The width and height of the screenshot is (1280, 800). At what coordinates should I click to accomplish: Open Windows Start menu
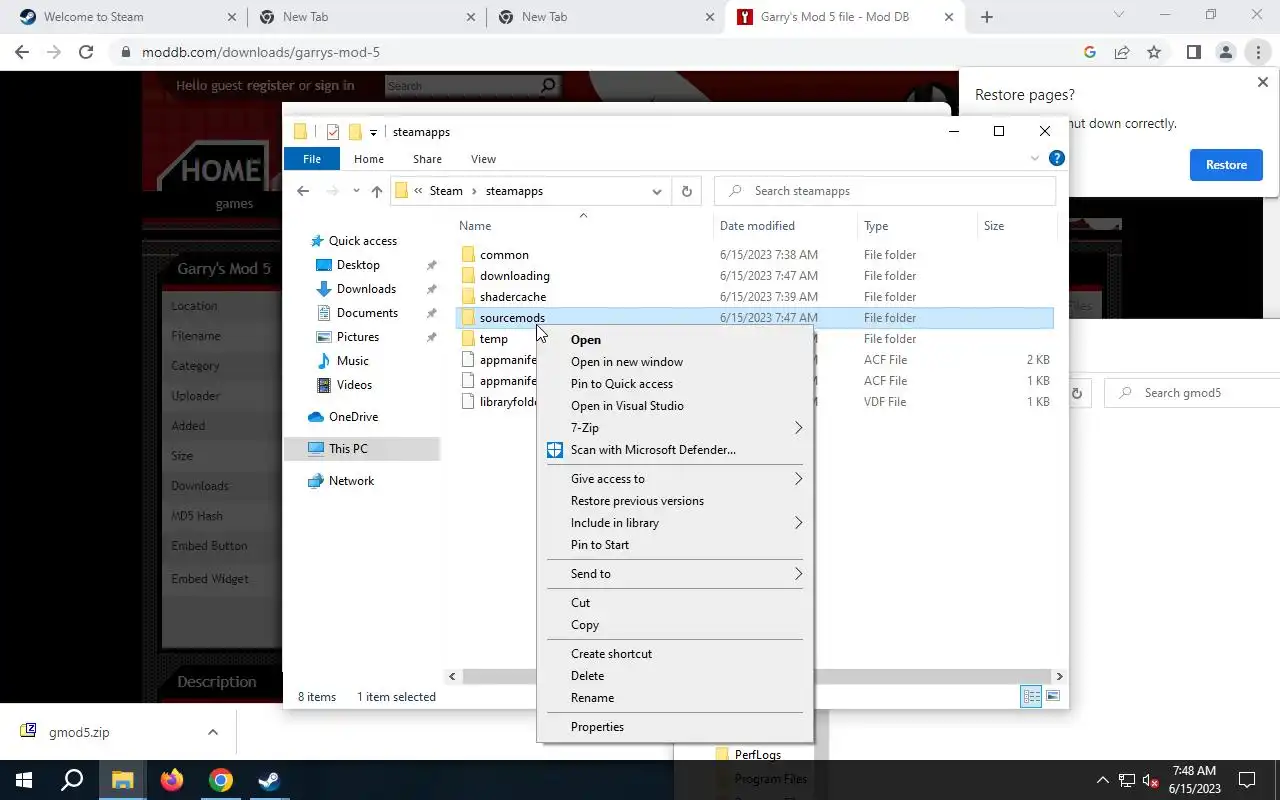coord(24,780)
